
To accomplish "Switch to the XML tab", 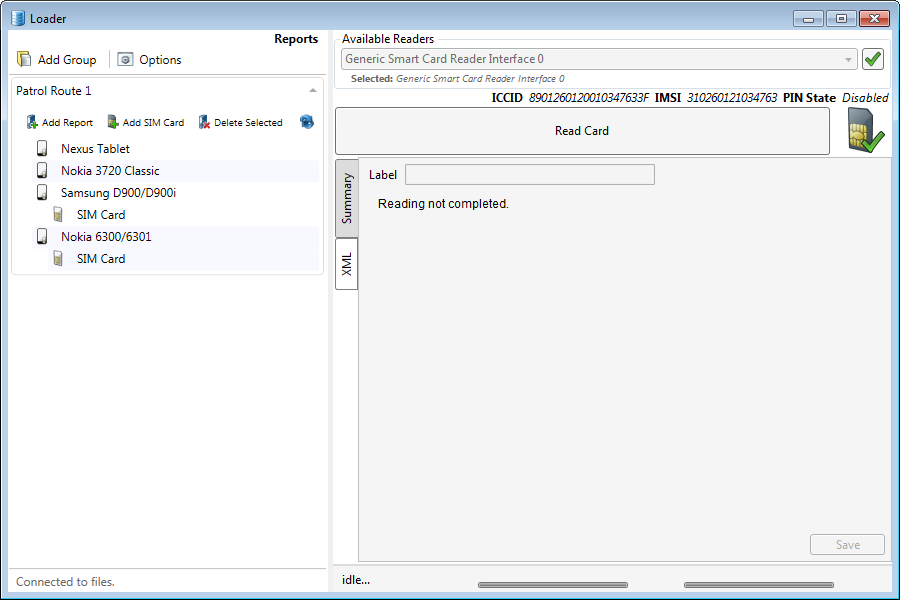I will 347,264.
